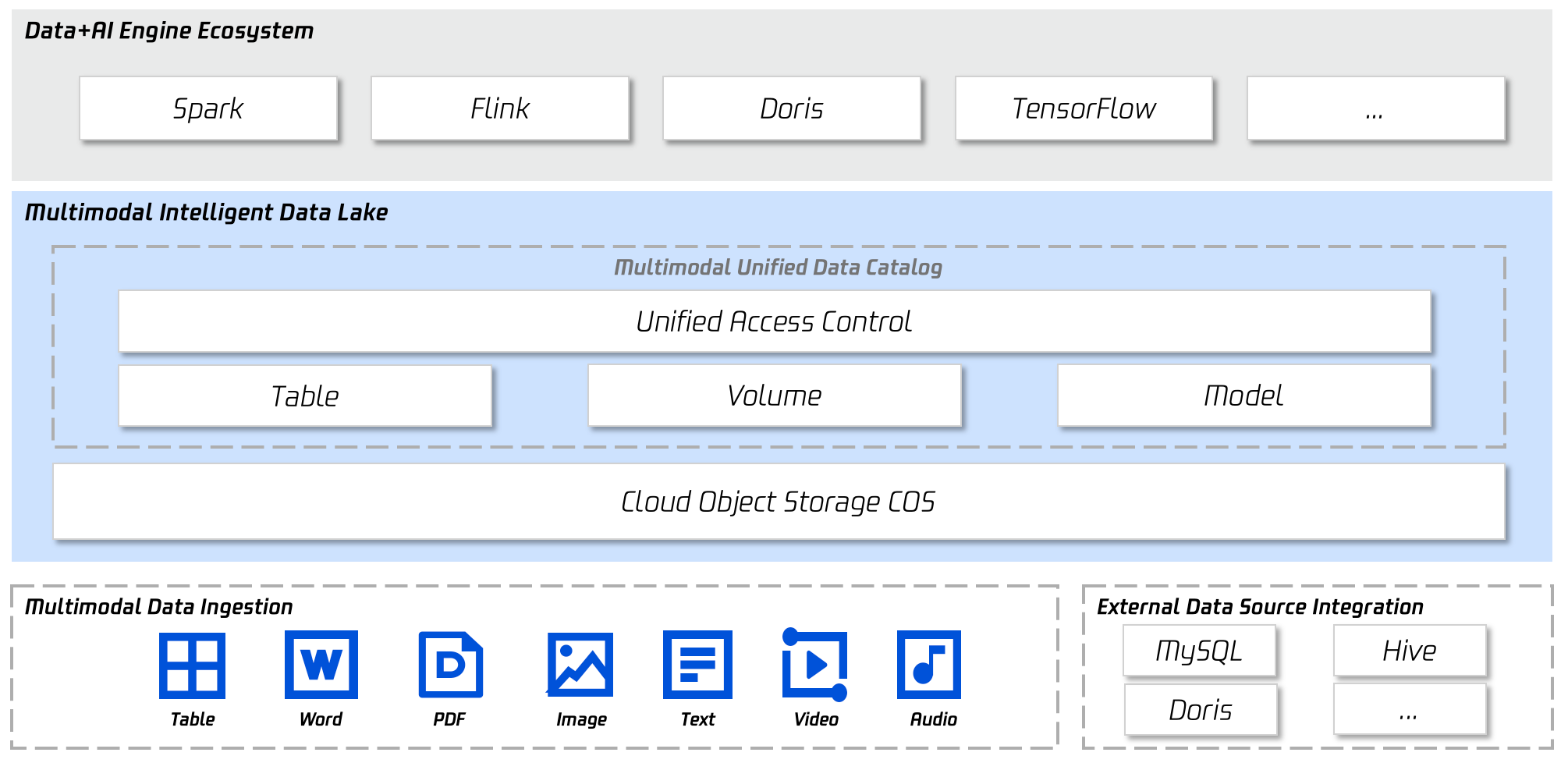
Task: Select the Flink engine box
Action: (500, 108)
